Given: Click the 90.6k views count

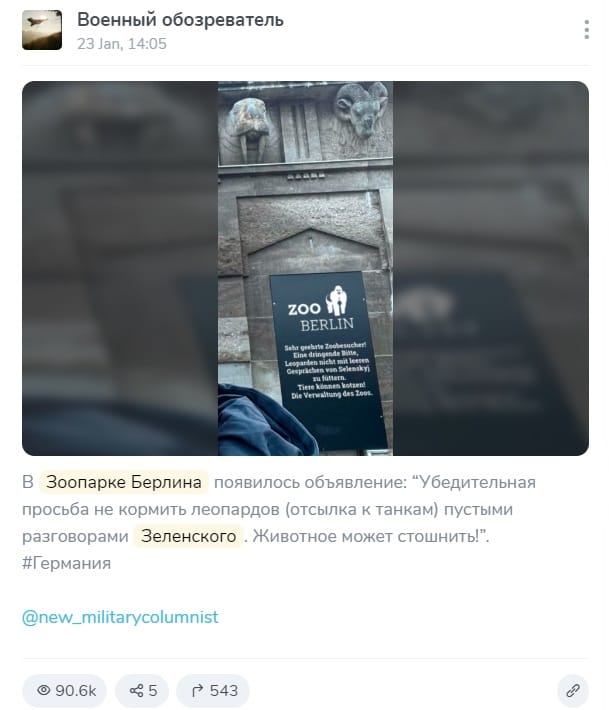Looking at the screenshot, I should 76,691.
